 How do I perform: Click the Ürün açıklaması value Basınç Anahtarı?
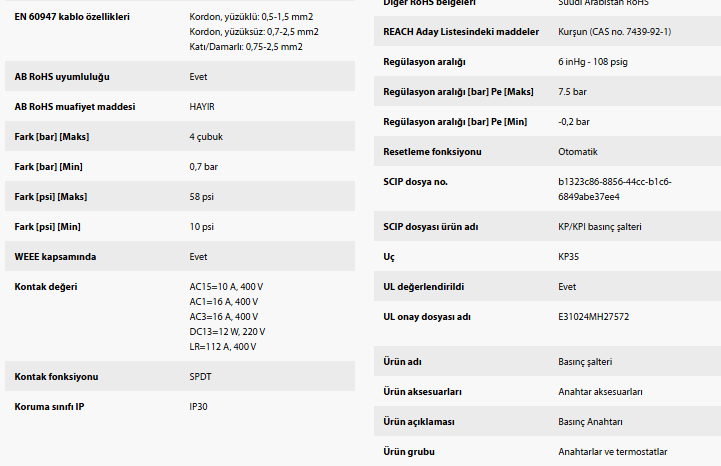click(x=590, y=422)
